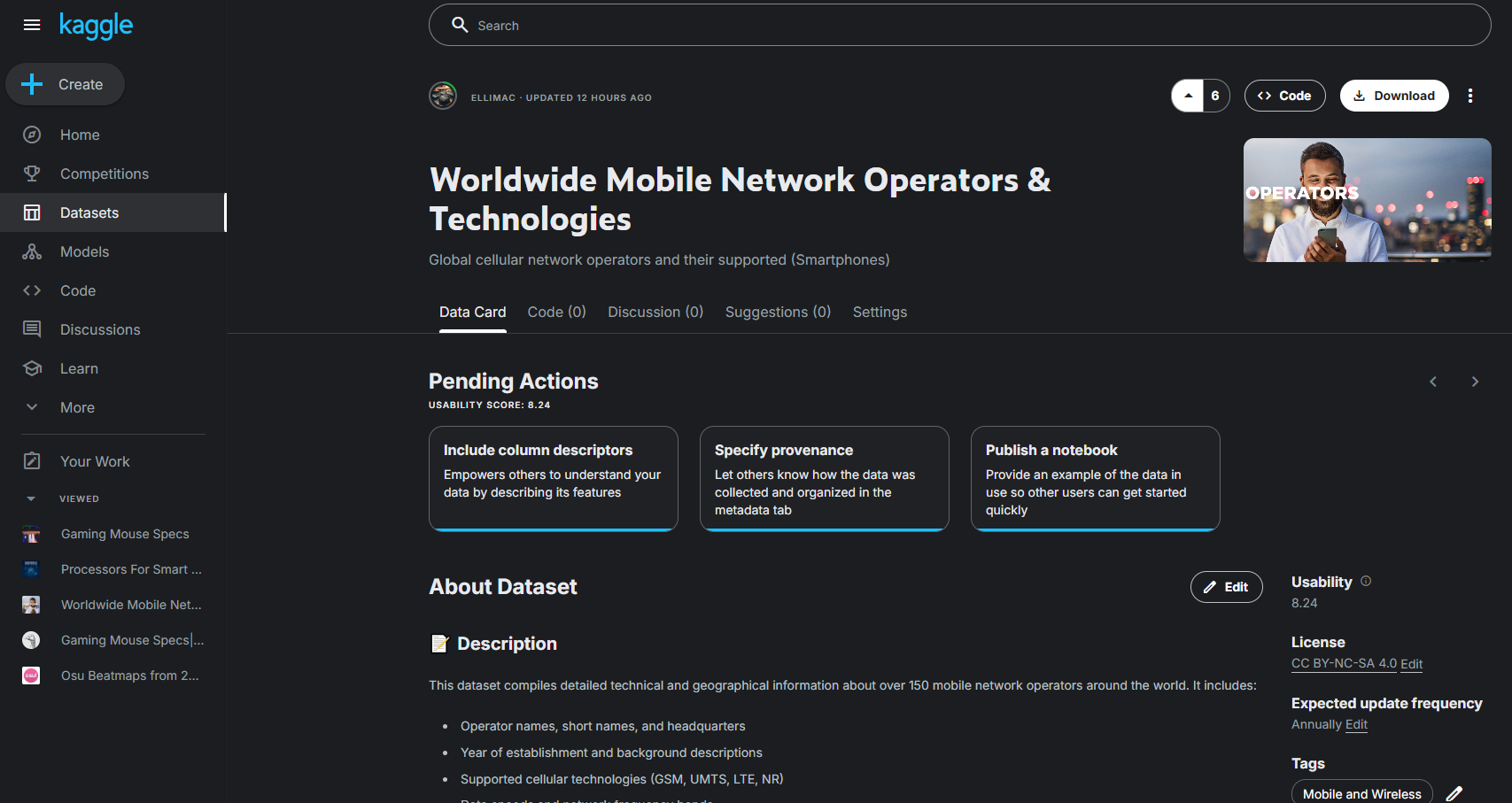The height and width of the screenshot is (803, 1512).
Task: Click the Competitions trophy icon
Action: click(x=32, y=174)
